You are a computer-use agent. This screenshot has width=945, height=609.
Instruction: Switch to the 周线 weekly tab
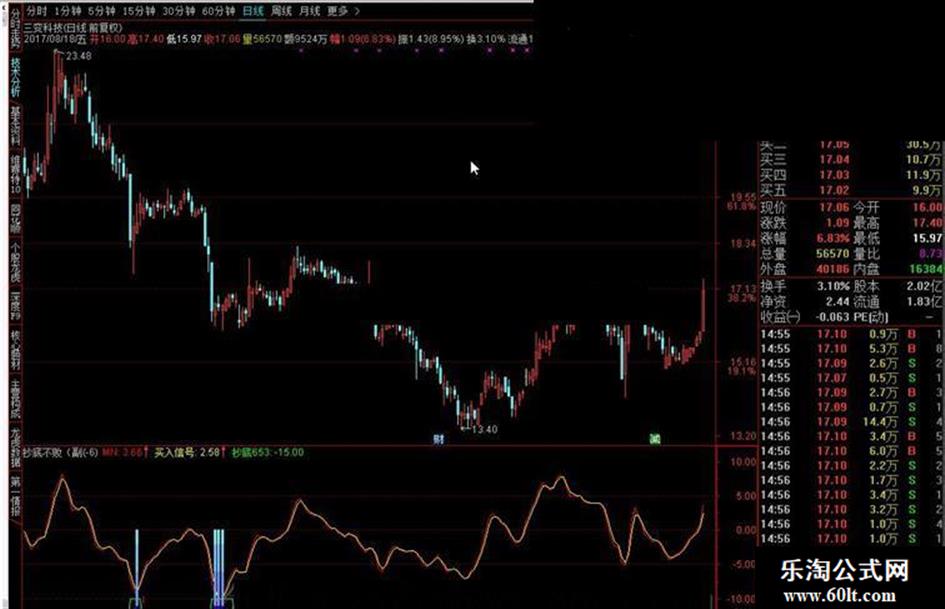click(281, 11)
